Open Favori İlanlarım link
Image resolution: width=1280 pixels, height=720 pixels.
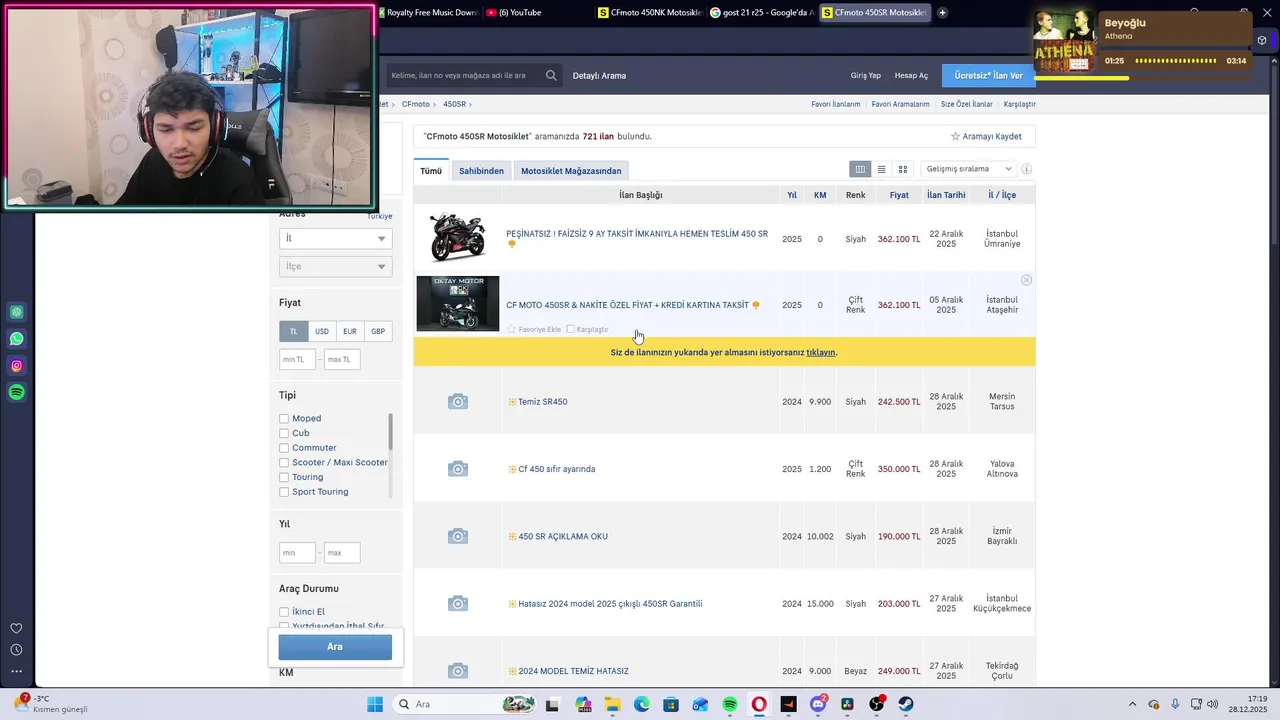pyautogui.click(x=836, y=104)
